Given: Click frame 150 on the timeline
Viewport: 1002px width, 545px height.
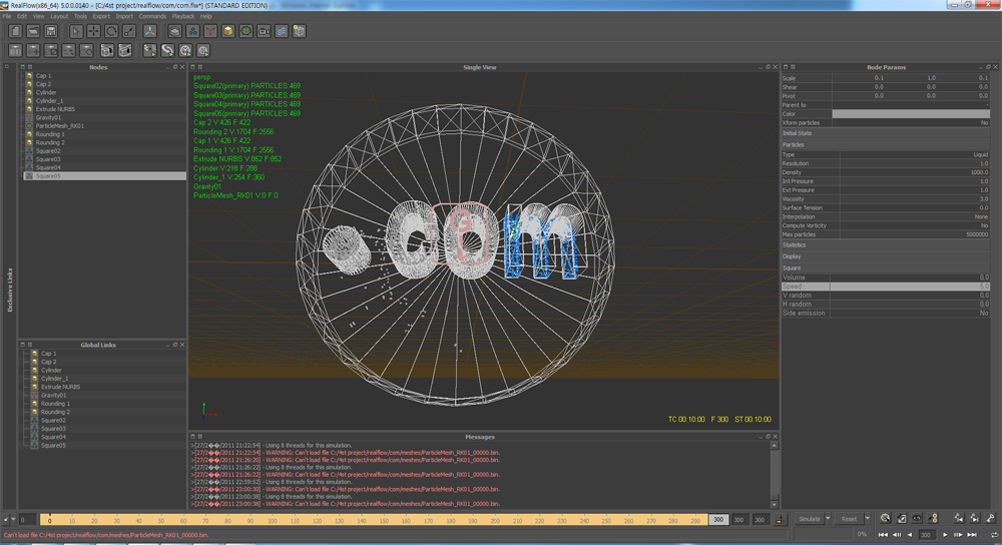Looking at the screenshot, I should pyautogui.click(x=384, y=520).
